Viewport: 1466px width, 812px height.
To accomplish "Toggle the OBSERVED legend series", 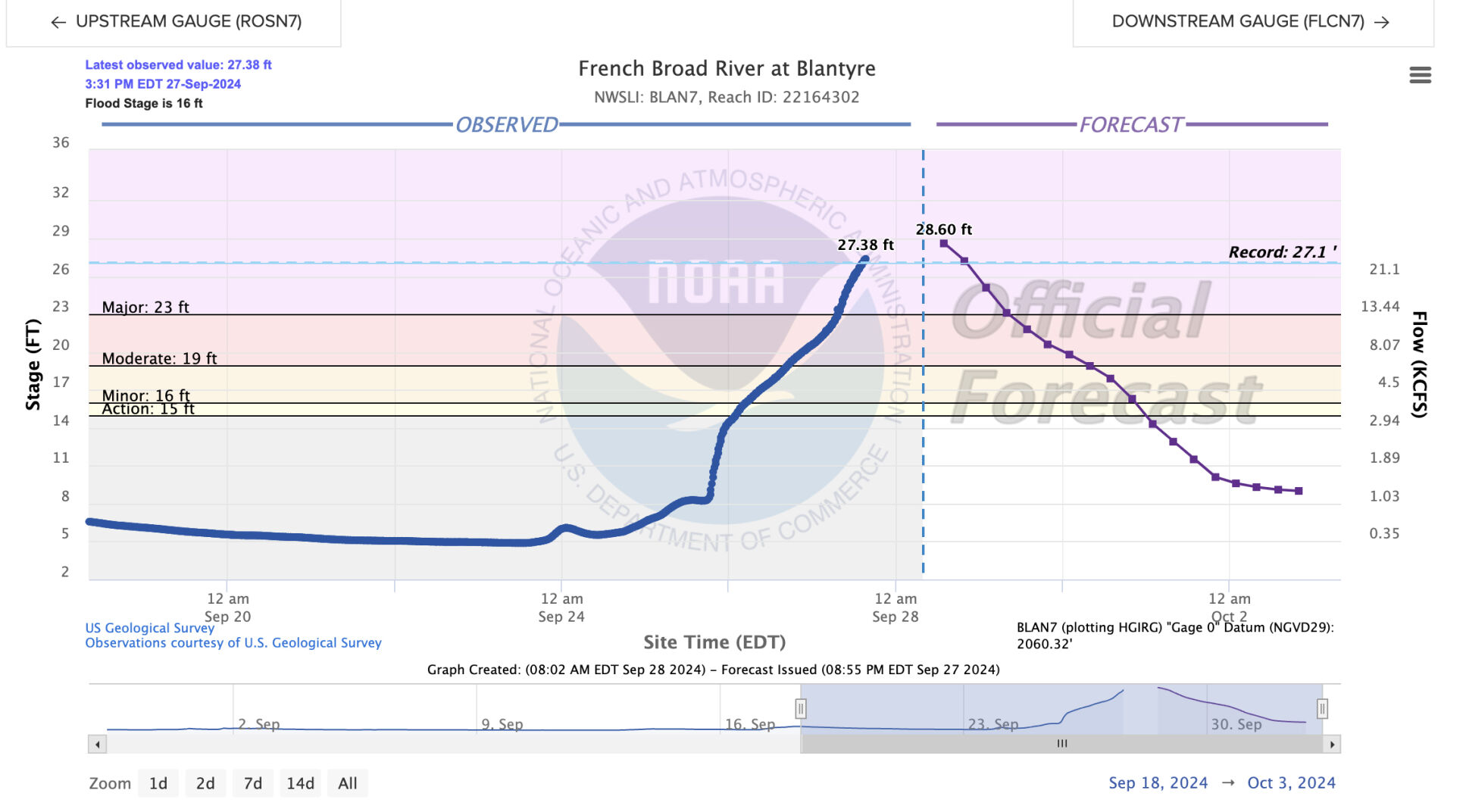I will click(x=506, y=124).
